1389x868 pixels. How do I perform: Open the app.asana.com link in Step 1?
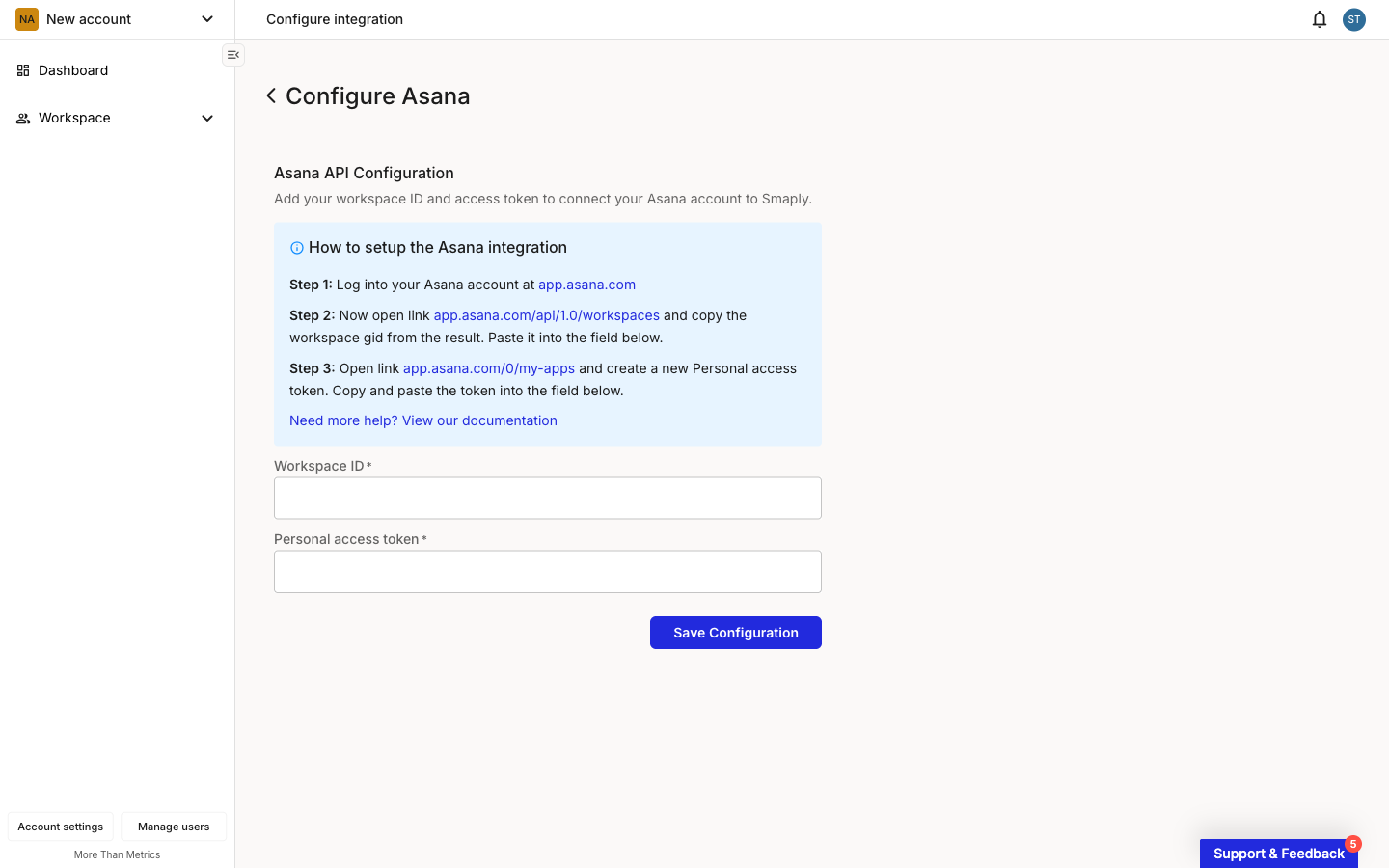click(586, 285)
